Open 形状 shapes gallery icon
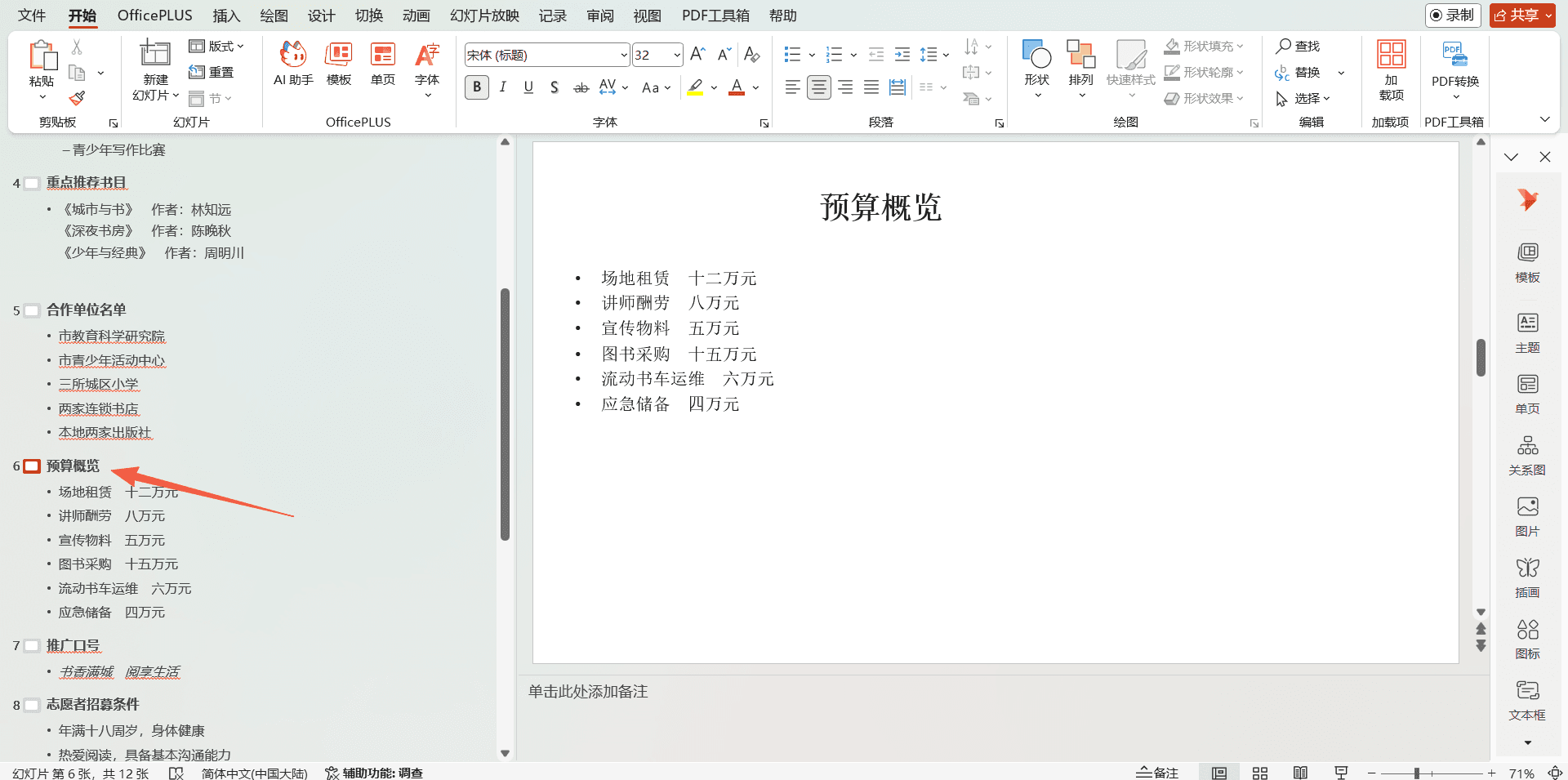Viewport: 1568px width, 780px height. [x=1036, y=55]
